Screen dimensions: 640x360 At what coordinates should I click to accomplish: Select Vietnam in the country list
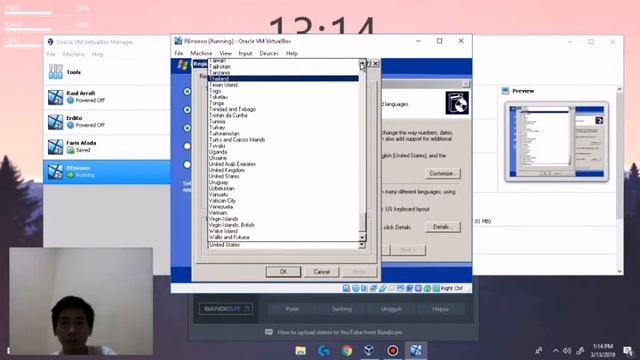click(283, 213)
